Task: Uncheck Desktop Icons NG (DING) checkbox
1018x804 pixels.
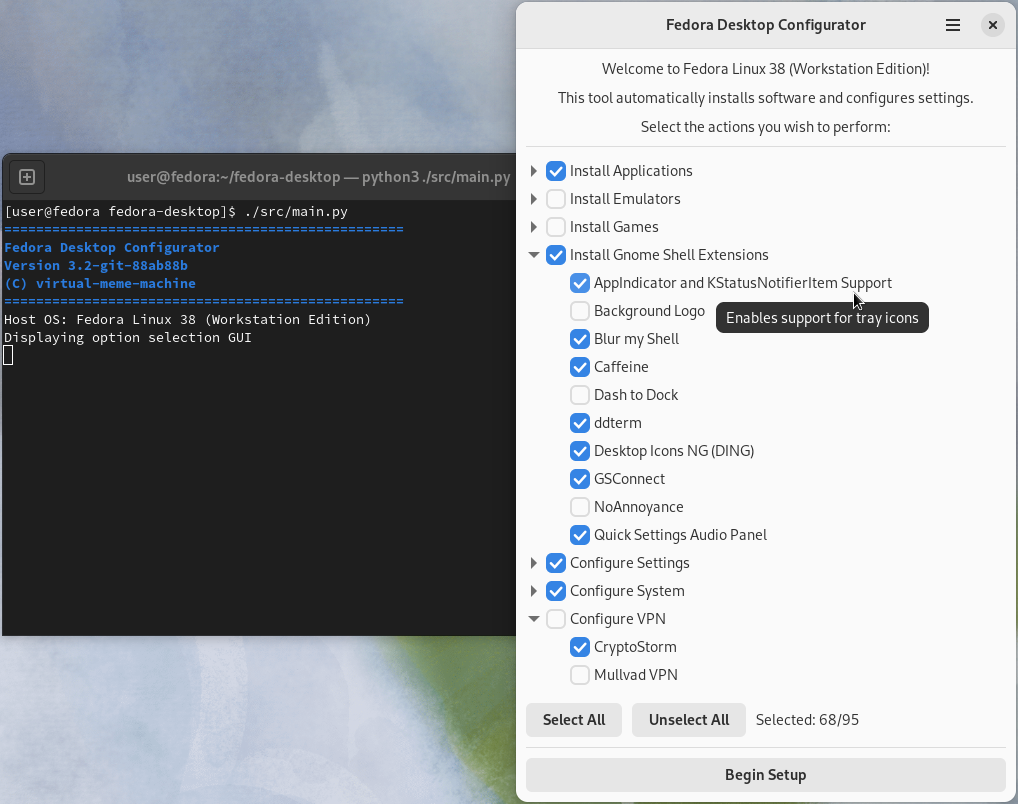Action: click(580, 451)
